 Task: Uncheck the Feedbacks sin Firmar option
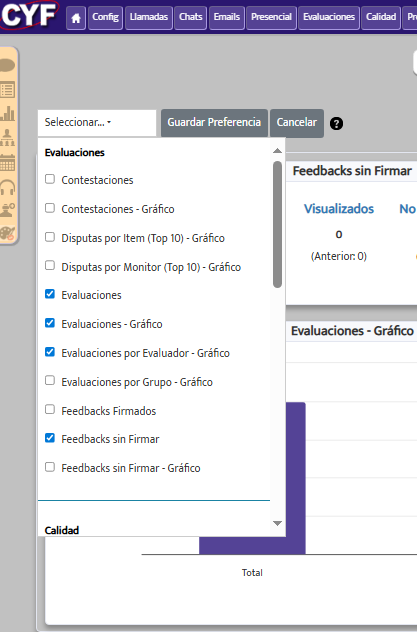tap(50, 438)
